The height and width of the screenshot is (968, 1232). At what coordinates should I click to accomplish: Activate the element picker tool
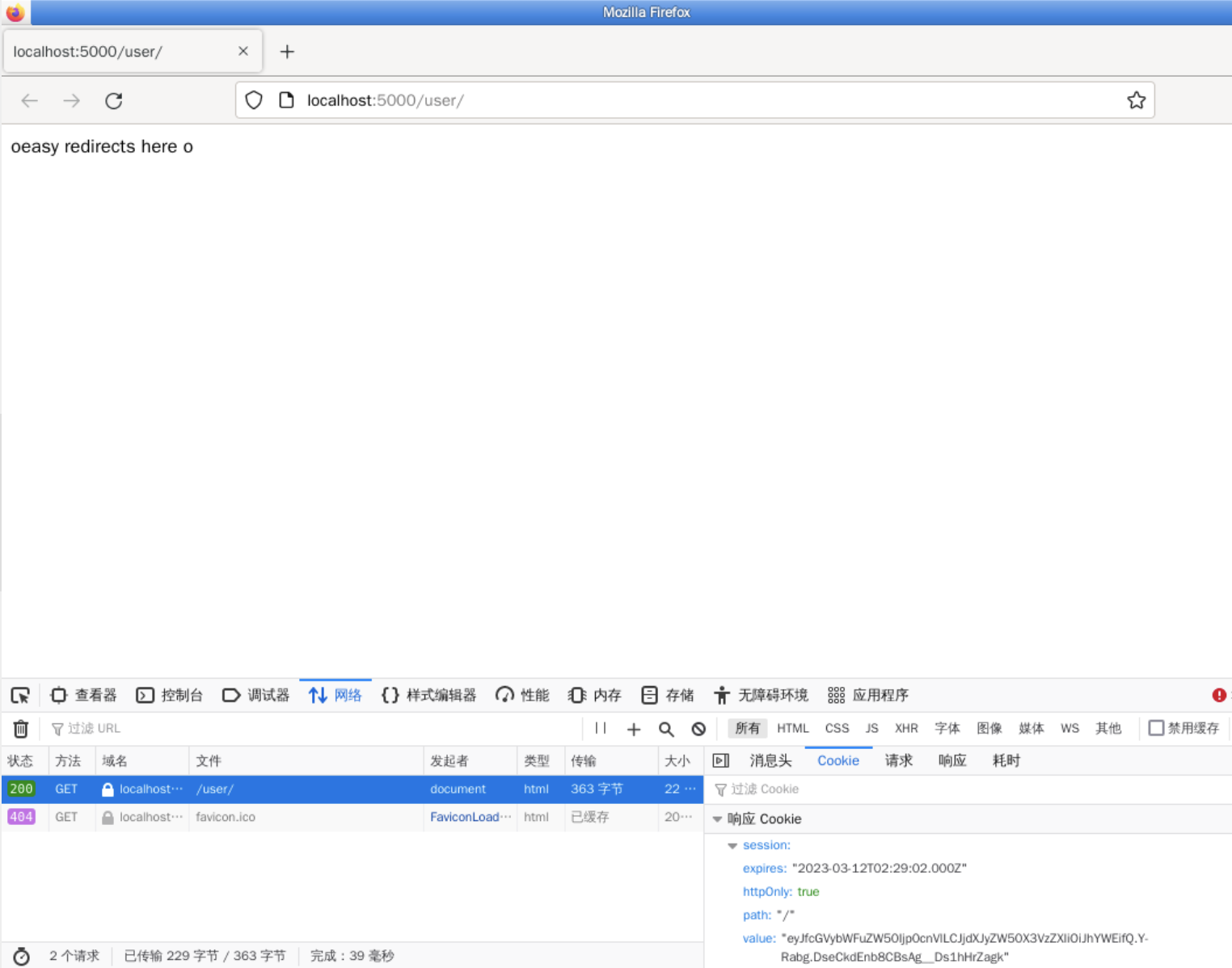click(20, 695)
